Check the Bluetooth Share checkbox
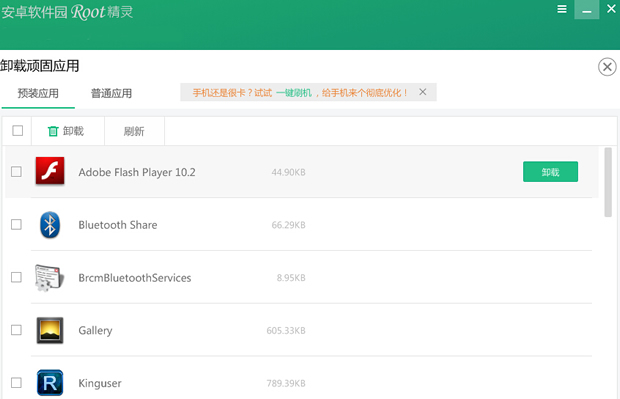This screenshot has width=620, height=399. click(x=16, y=225)
